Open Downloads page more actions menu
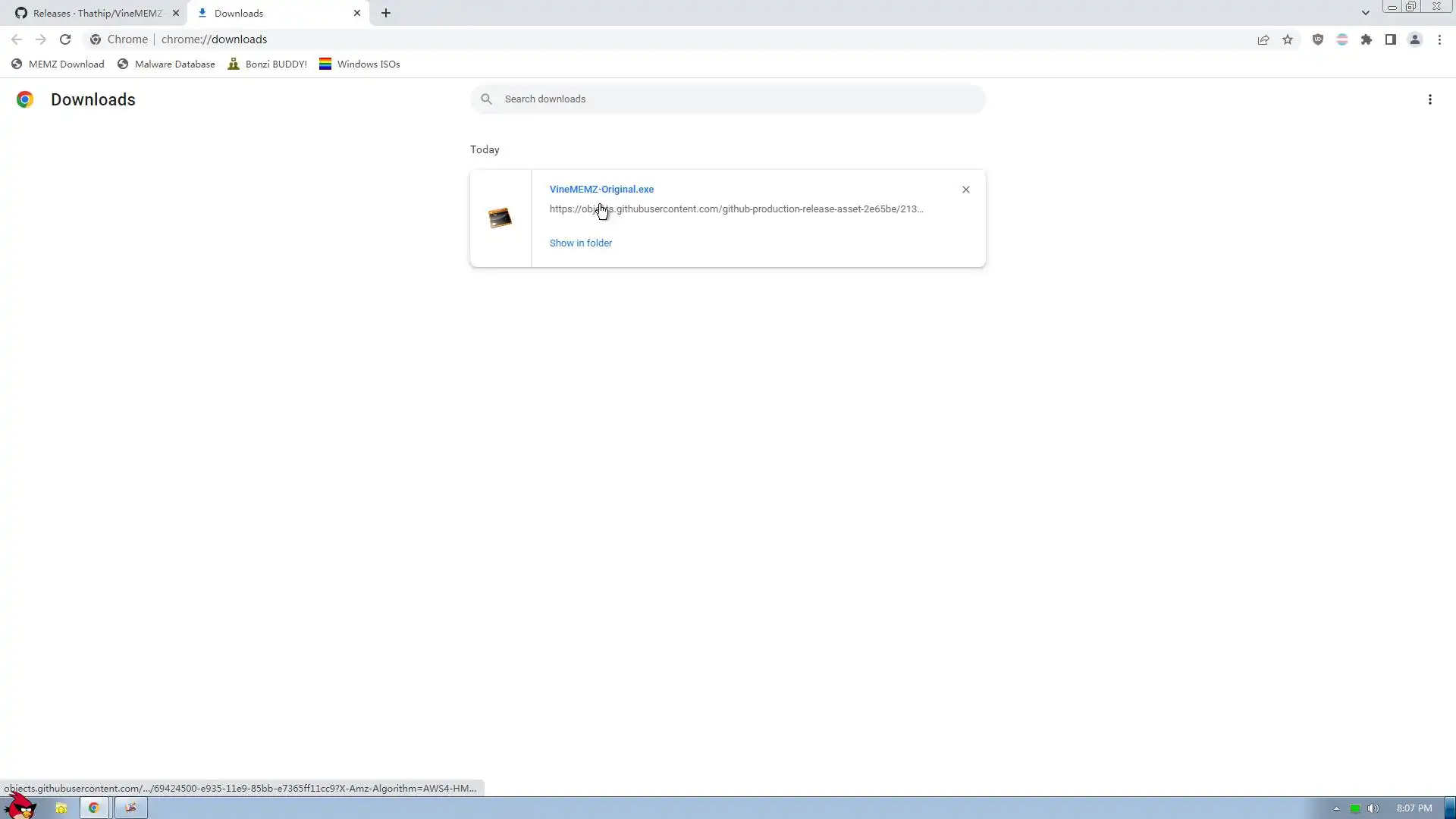 click(x=1430, y=99)
